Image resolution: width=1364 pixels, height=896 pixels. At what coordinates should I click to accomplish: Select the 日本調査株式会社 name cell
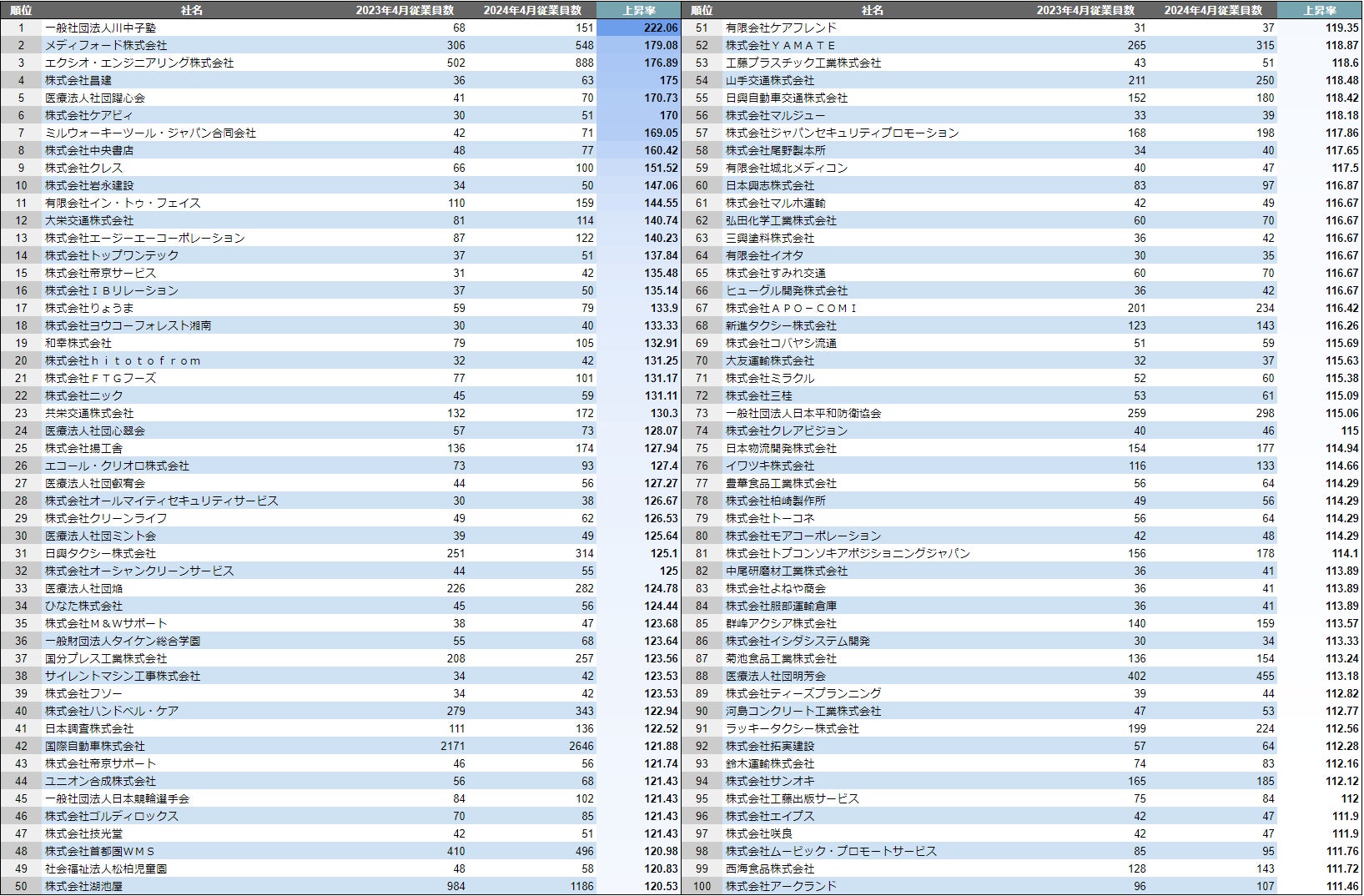(x=89, y=728)
